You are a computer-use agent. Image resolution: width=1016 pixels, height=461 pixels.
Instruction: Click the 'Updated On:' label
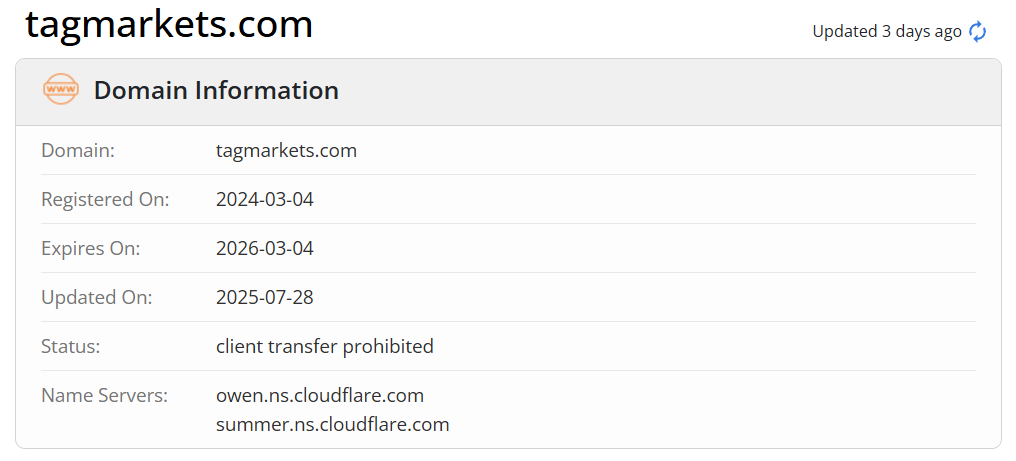tap(96, 297)
